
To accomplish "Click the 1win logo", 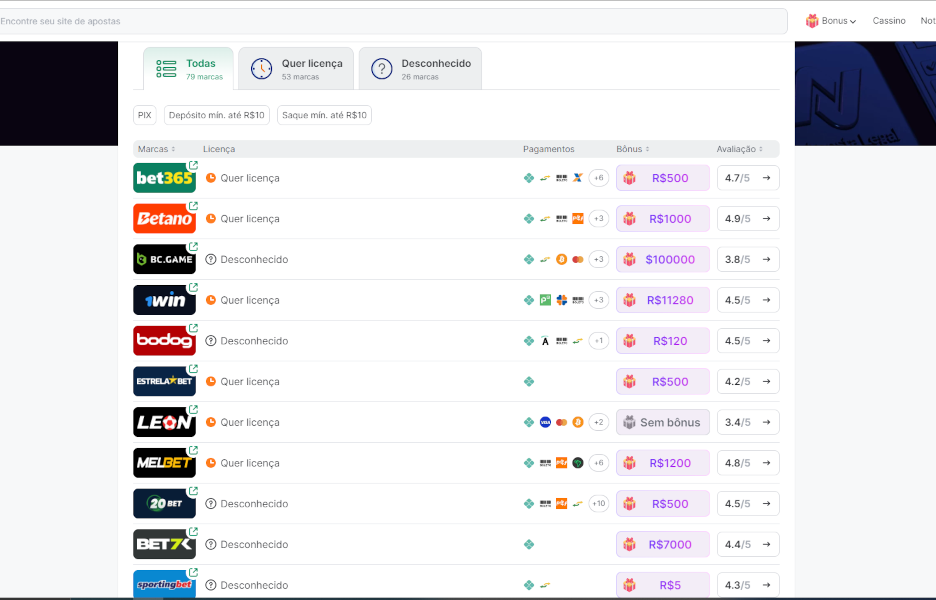I will click(x=164, y=300).
